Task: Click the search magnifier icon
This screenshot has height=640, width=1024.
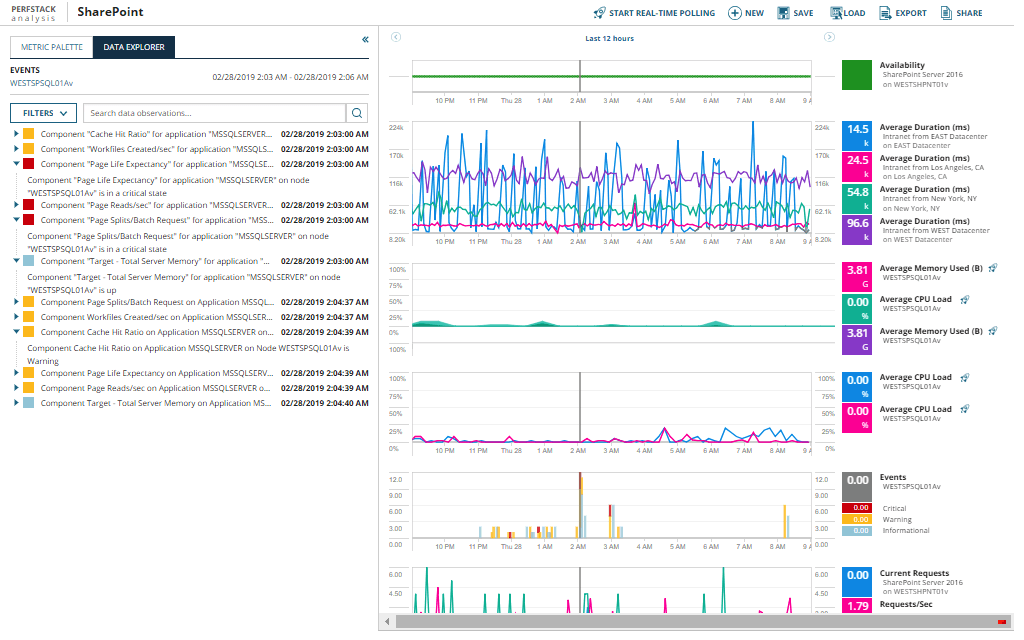Action: point(357,113)
